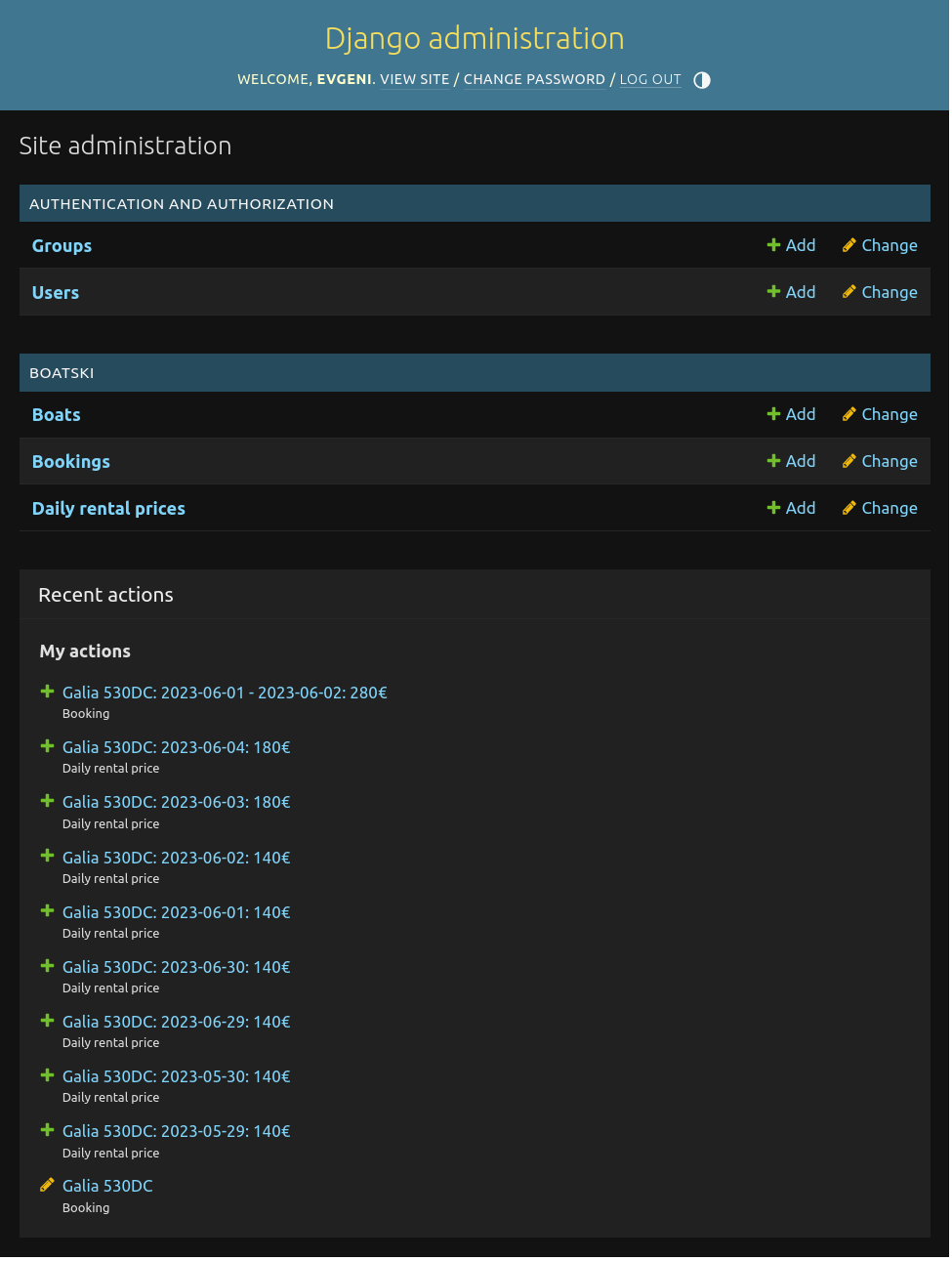The width and height of the screenshot is (952, 1261).
Task: Click the Recent actions heading
Action: coord(105,595)
